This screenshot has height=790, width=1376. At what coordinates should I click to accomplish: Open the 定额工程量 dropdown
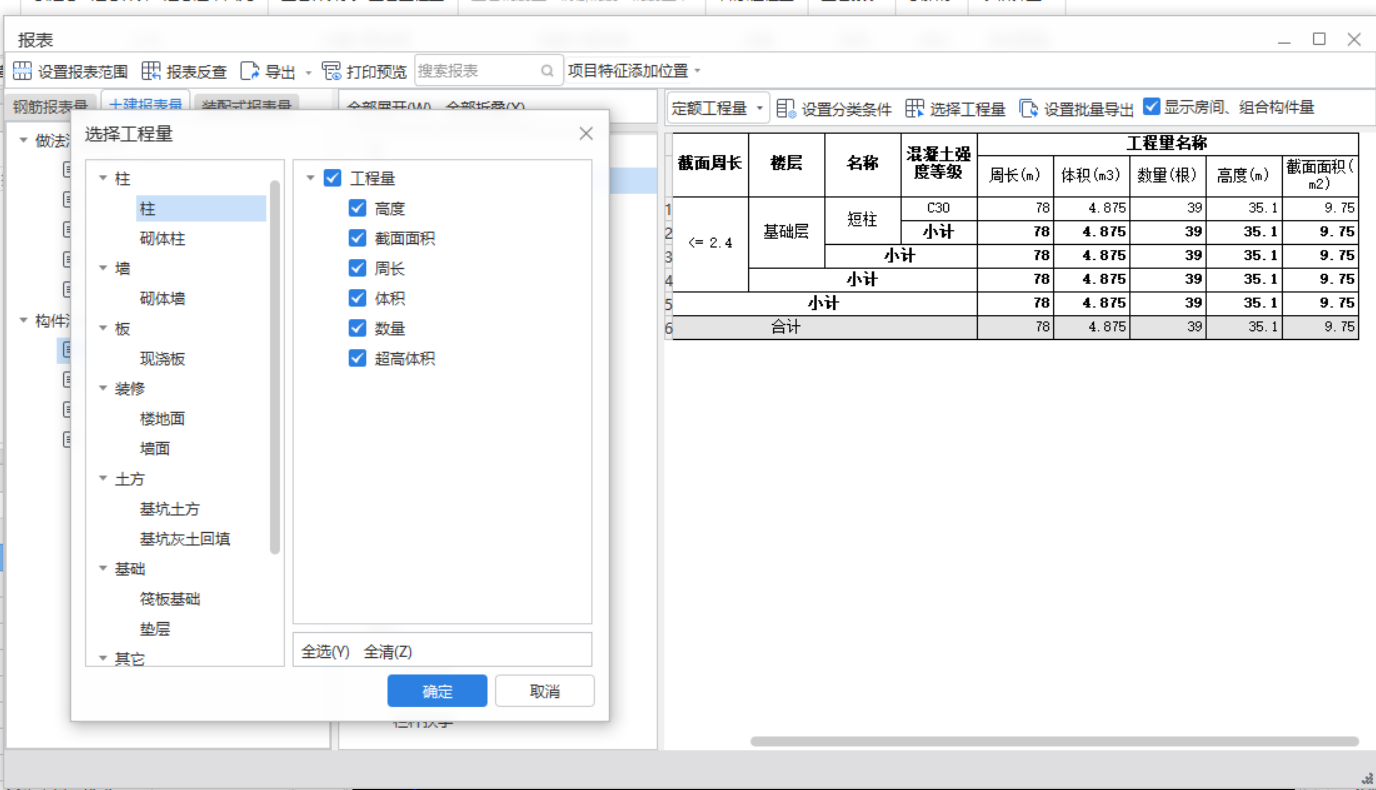[x=718, y=108]
